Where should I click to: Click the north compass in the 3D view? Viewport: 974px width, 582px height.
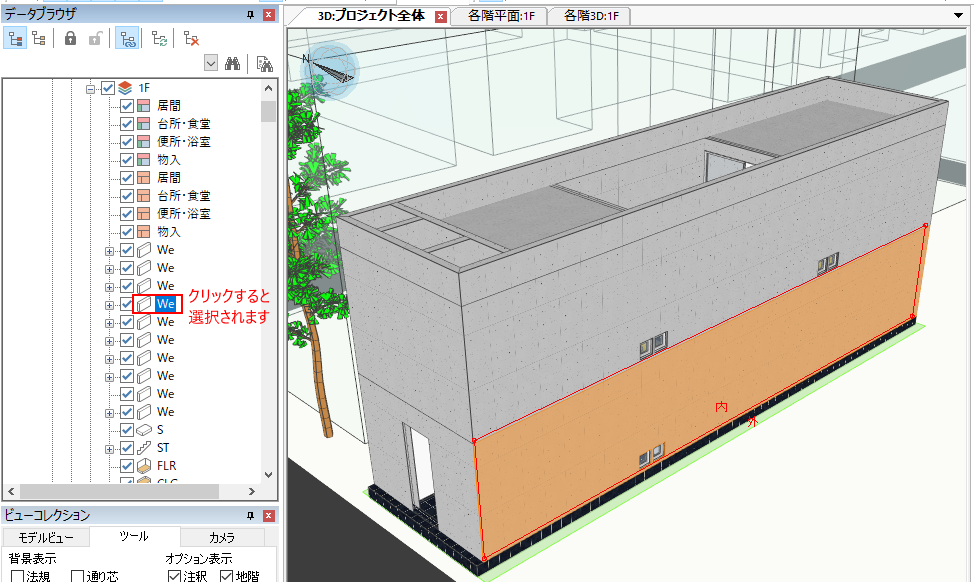332,70
